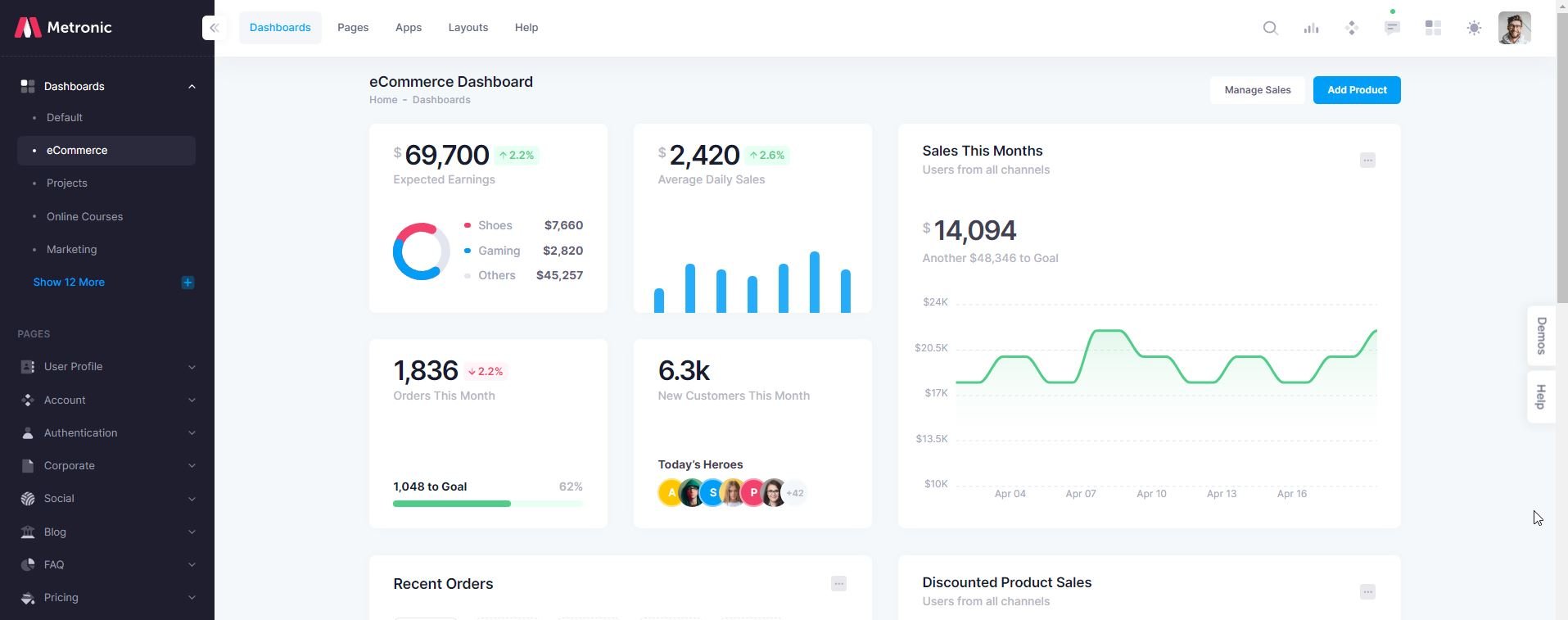Image resolution: width=1568 pixels, height=620 pixels.
Task: Select Online Courses dashboard in sidebar
Action: (84, 216)
